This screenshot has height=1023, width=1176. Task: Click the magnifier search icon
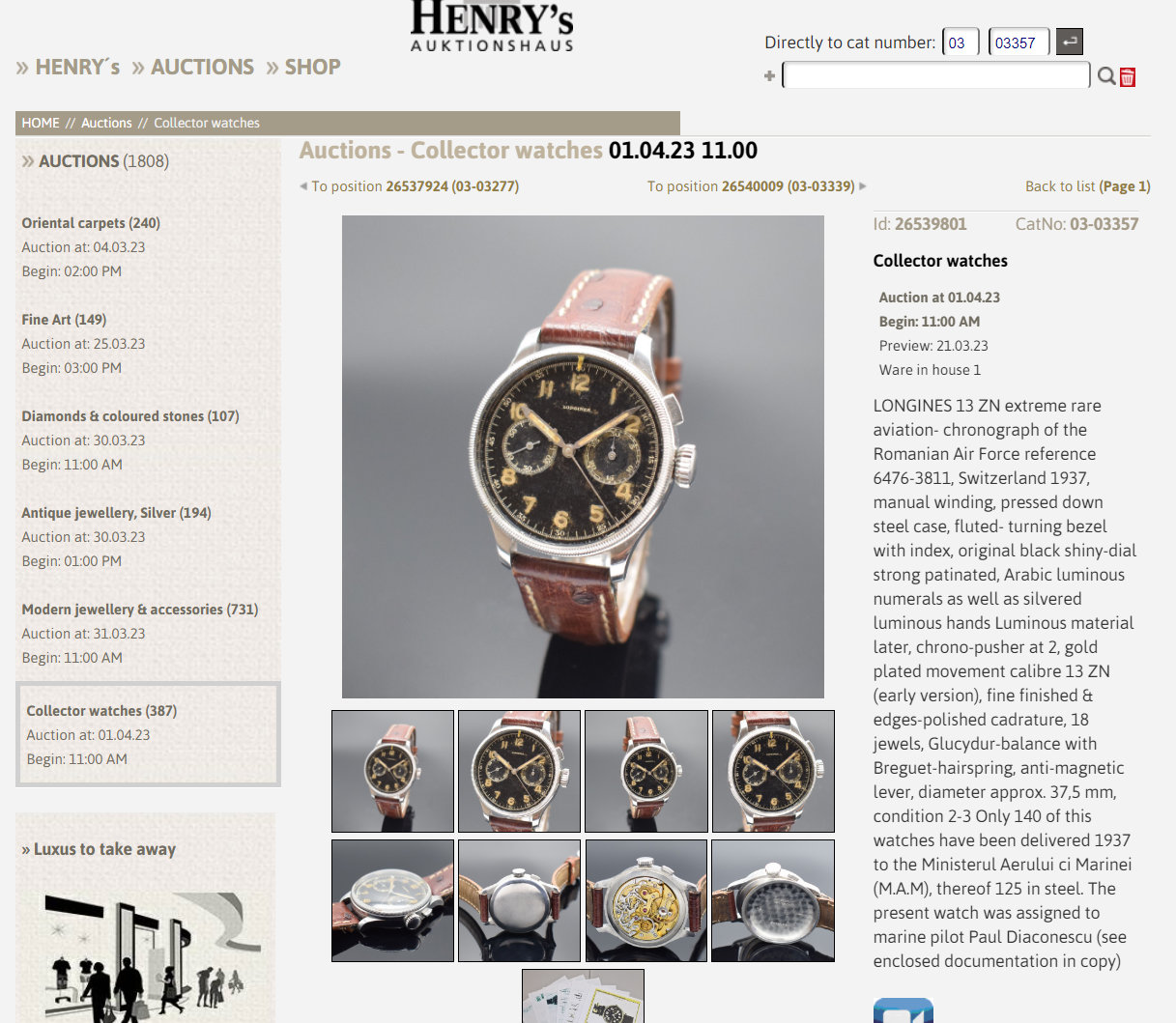coord(1106,76)
